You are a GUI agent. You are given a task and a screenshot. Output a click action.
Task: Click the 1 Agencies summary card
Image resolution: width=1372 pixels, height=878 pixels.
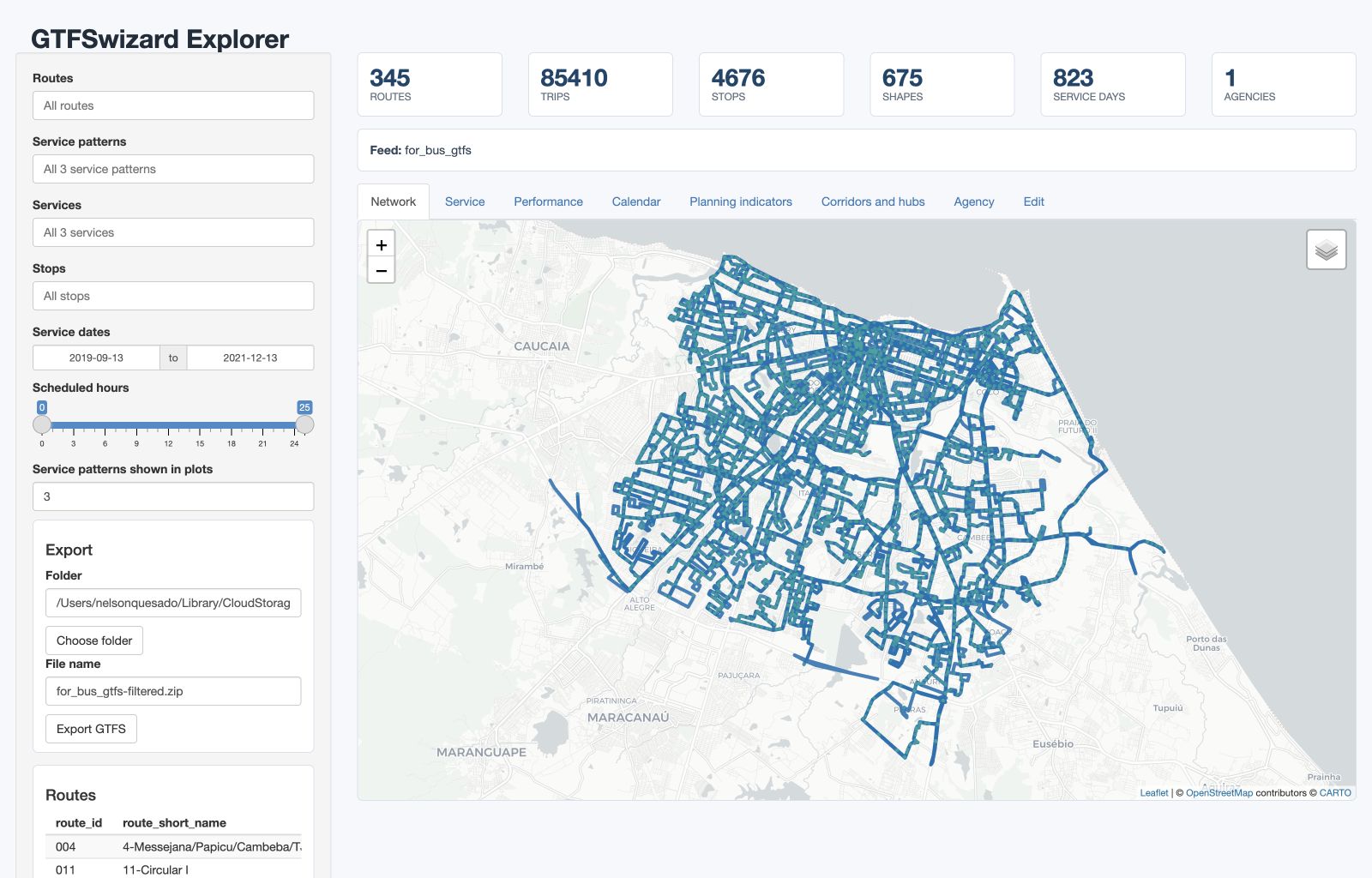pos(1284,84)
